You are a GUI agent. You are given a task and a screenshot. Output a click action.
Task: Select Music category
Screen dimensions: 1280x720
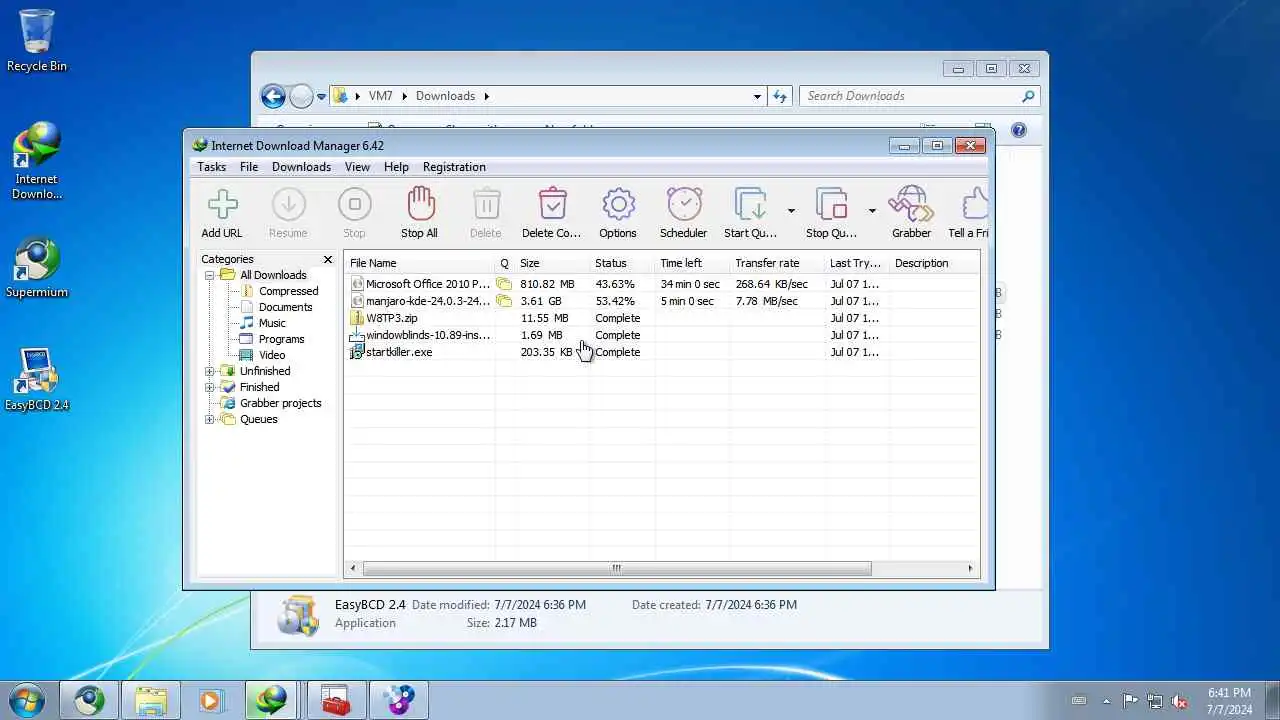[x=272, y=323]
